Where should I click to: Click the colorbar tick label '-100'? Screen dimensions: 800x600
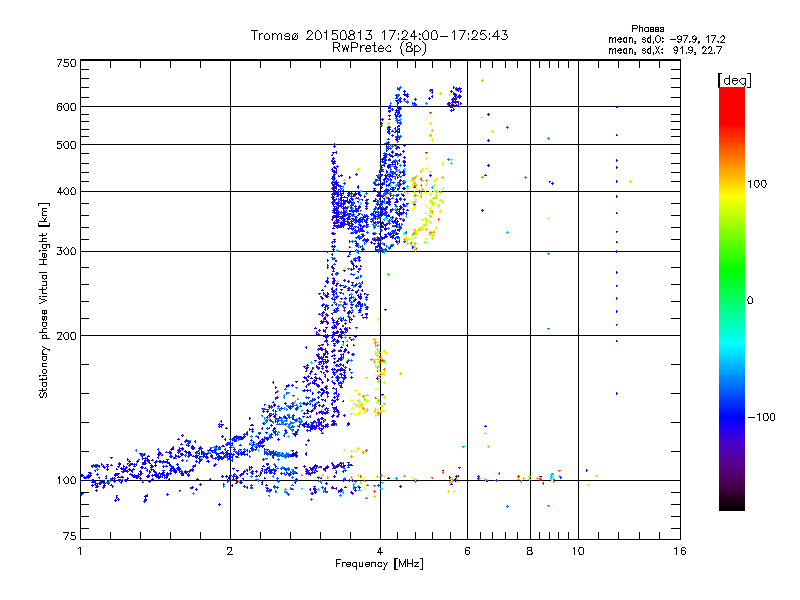coord(761,417)
